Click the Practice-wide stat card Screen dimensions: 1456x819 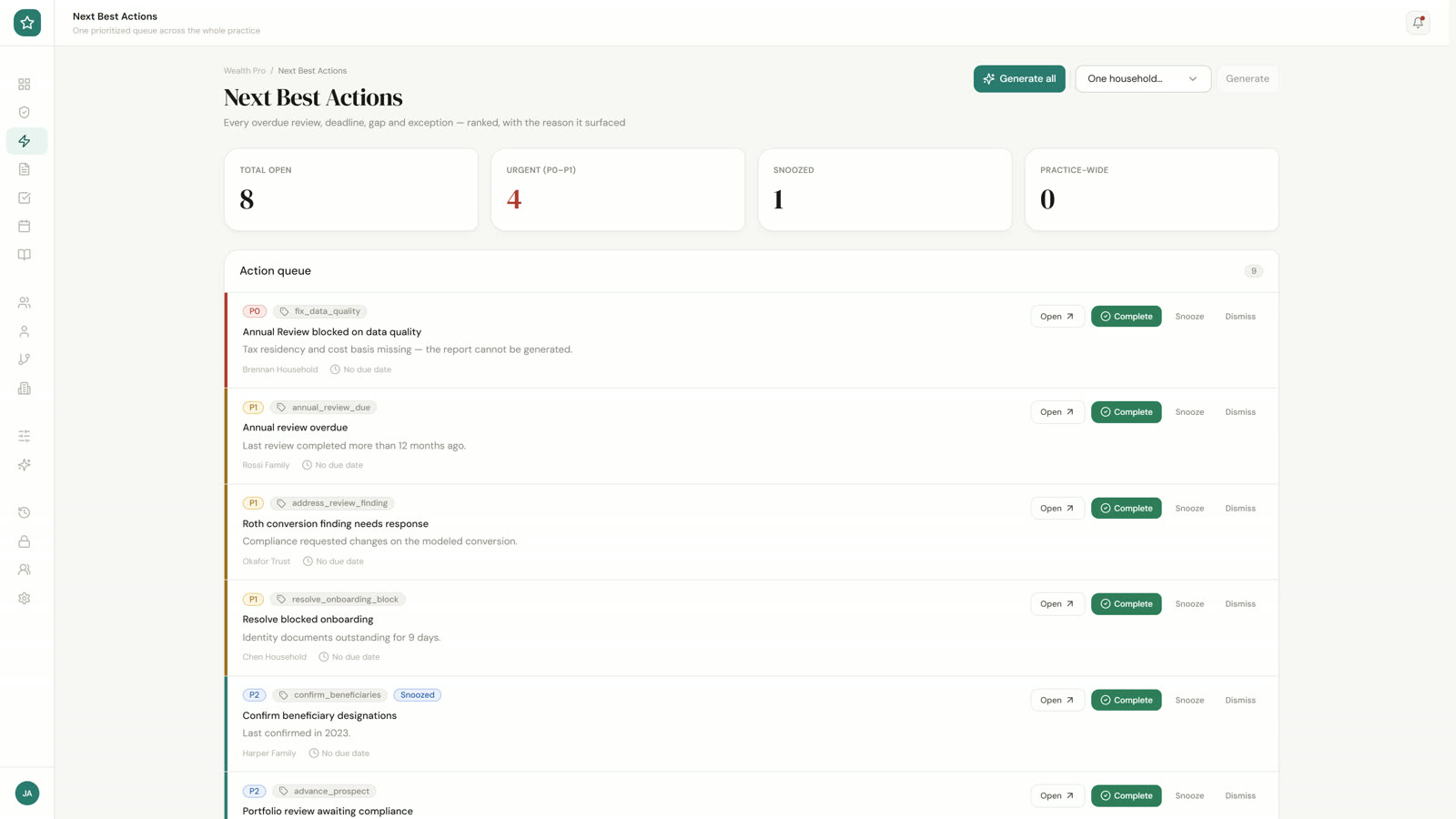(1152, 189)
